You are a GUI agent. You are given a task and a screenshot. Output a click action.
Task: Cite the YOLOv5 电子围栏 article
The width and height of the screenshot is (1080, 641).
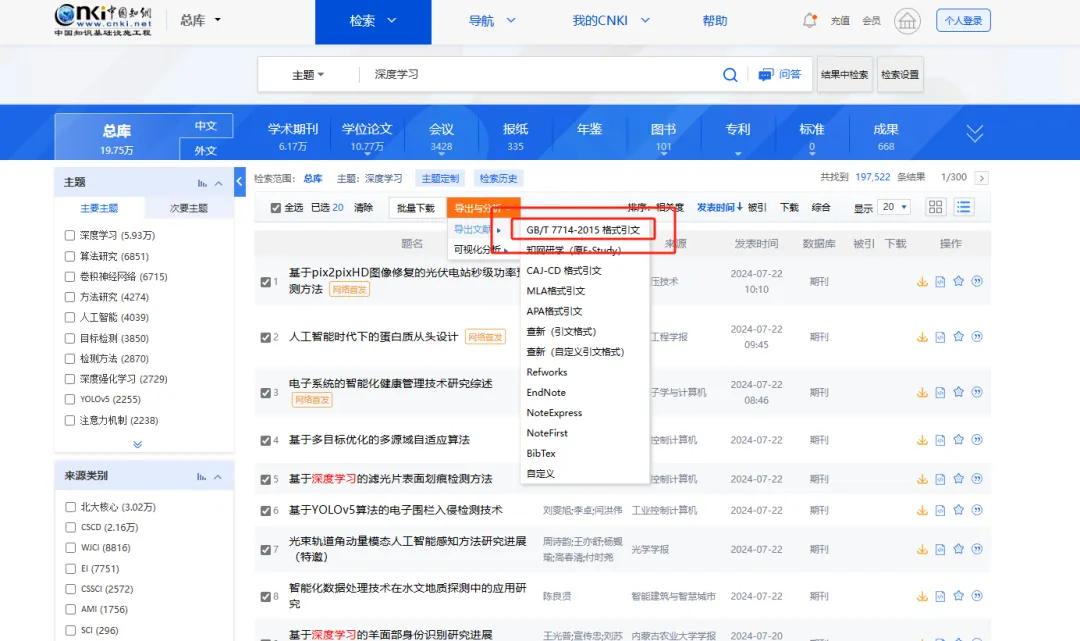click(x=977, y=509)
